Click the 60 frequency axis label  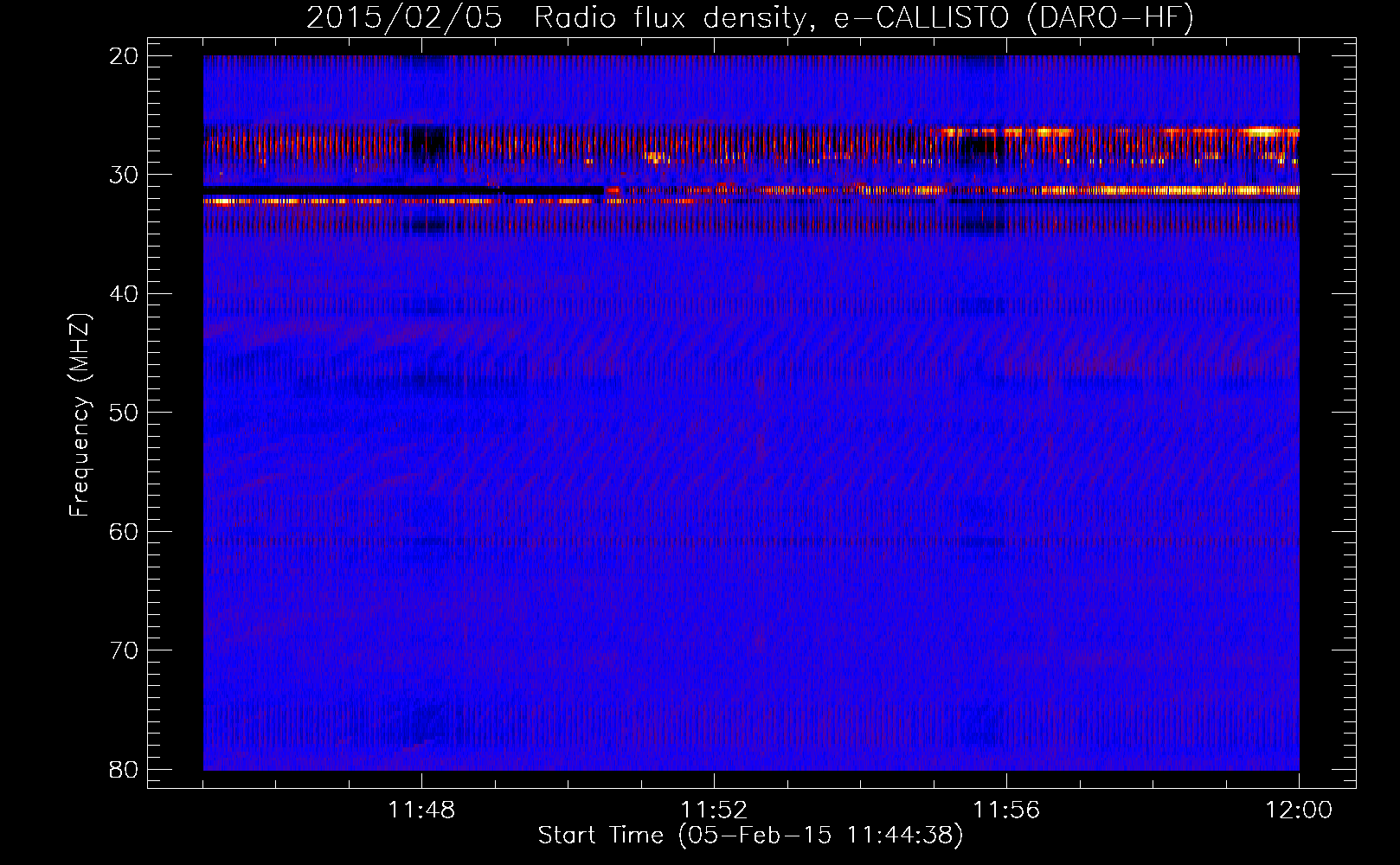coord(125,532)
